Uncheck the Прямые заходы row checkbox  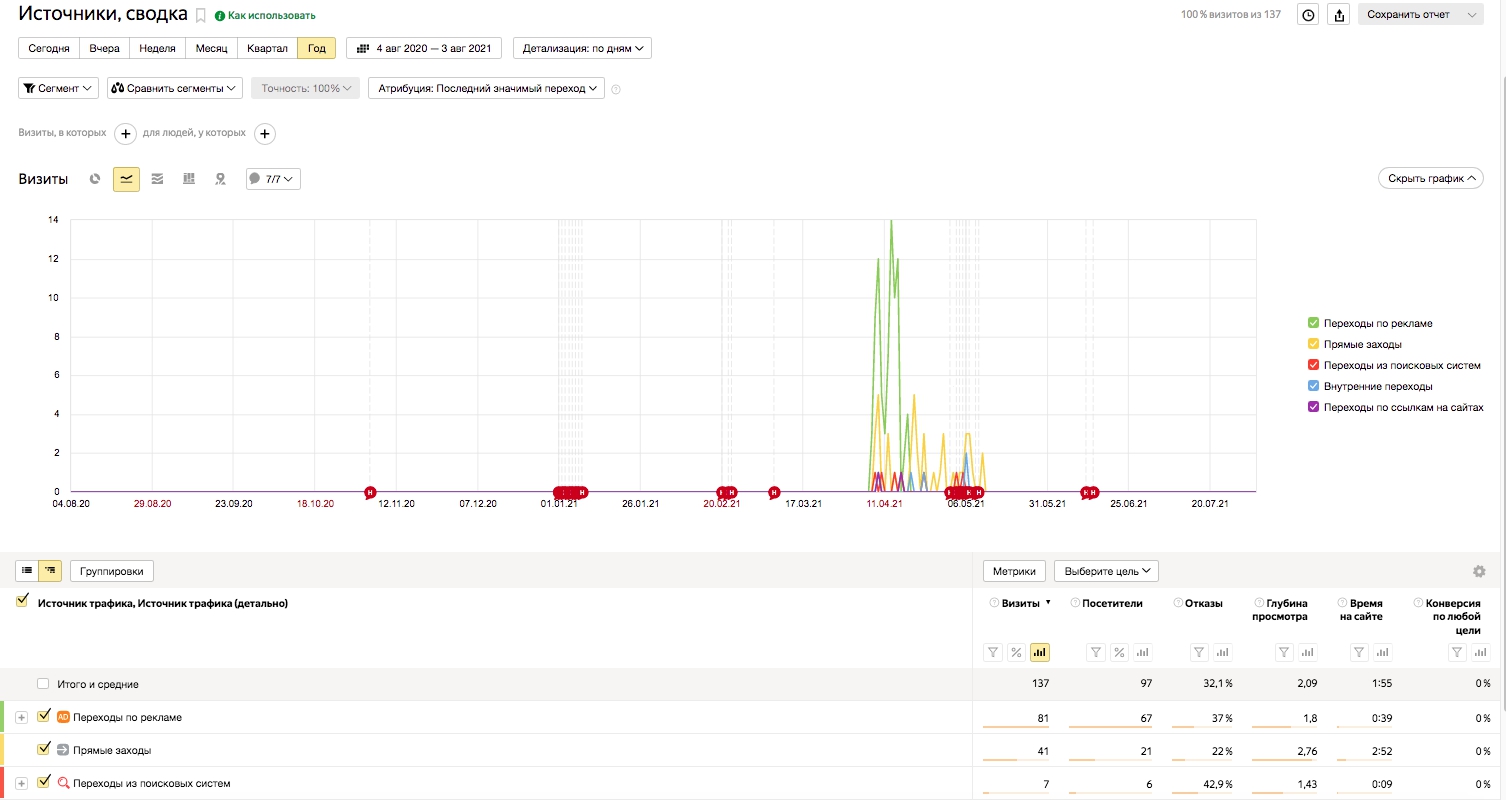43,749
